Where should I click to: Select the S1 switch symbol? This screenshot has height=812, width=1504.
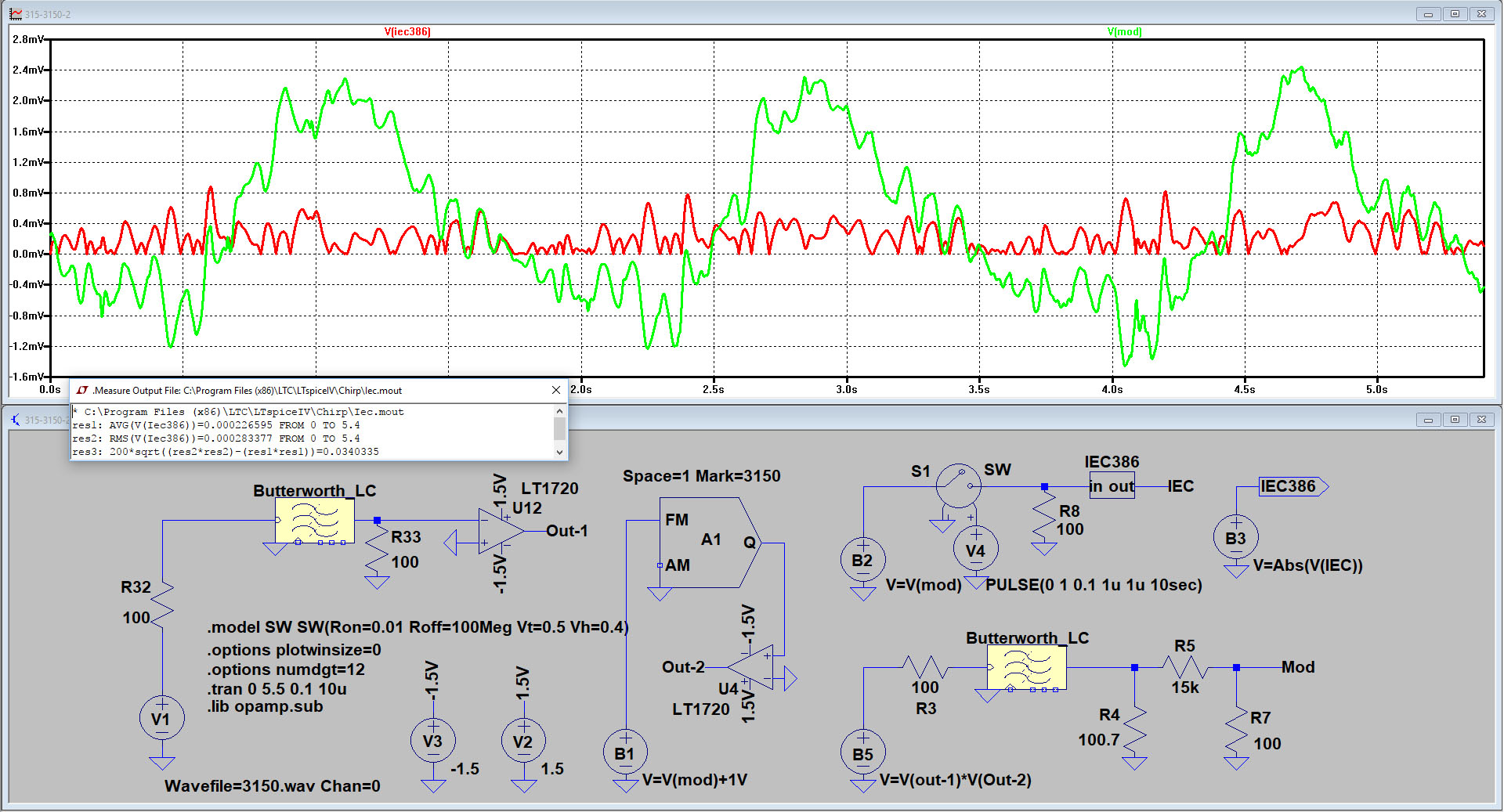tap(959, 485)
